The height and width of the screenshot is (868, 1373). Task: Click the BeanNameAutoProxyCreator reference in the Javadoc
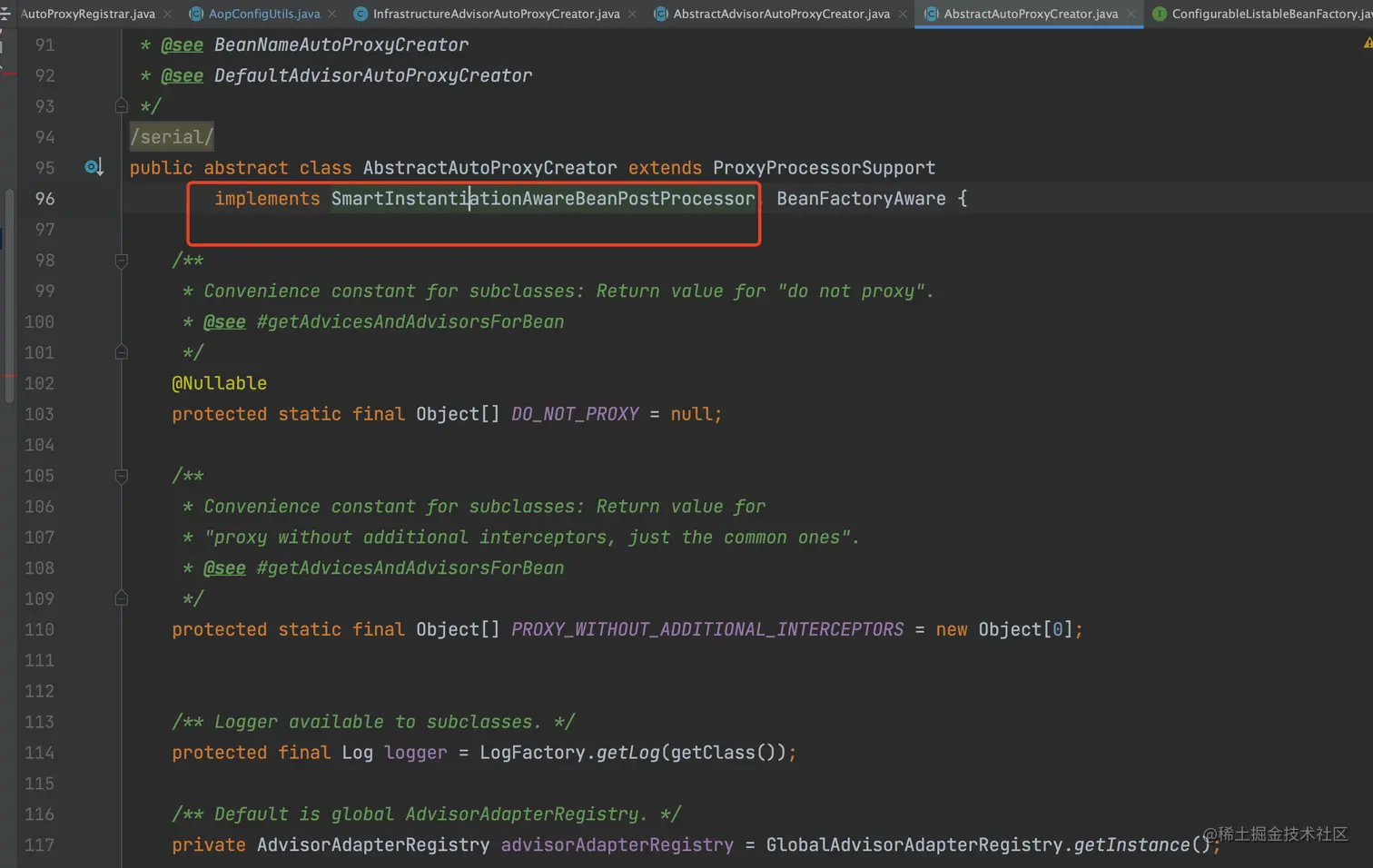tap(341, 44)
